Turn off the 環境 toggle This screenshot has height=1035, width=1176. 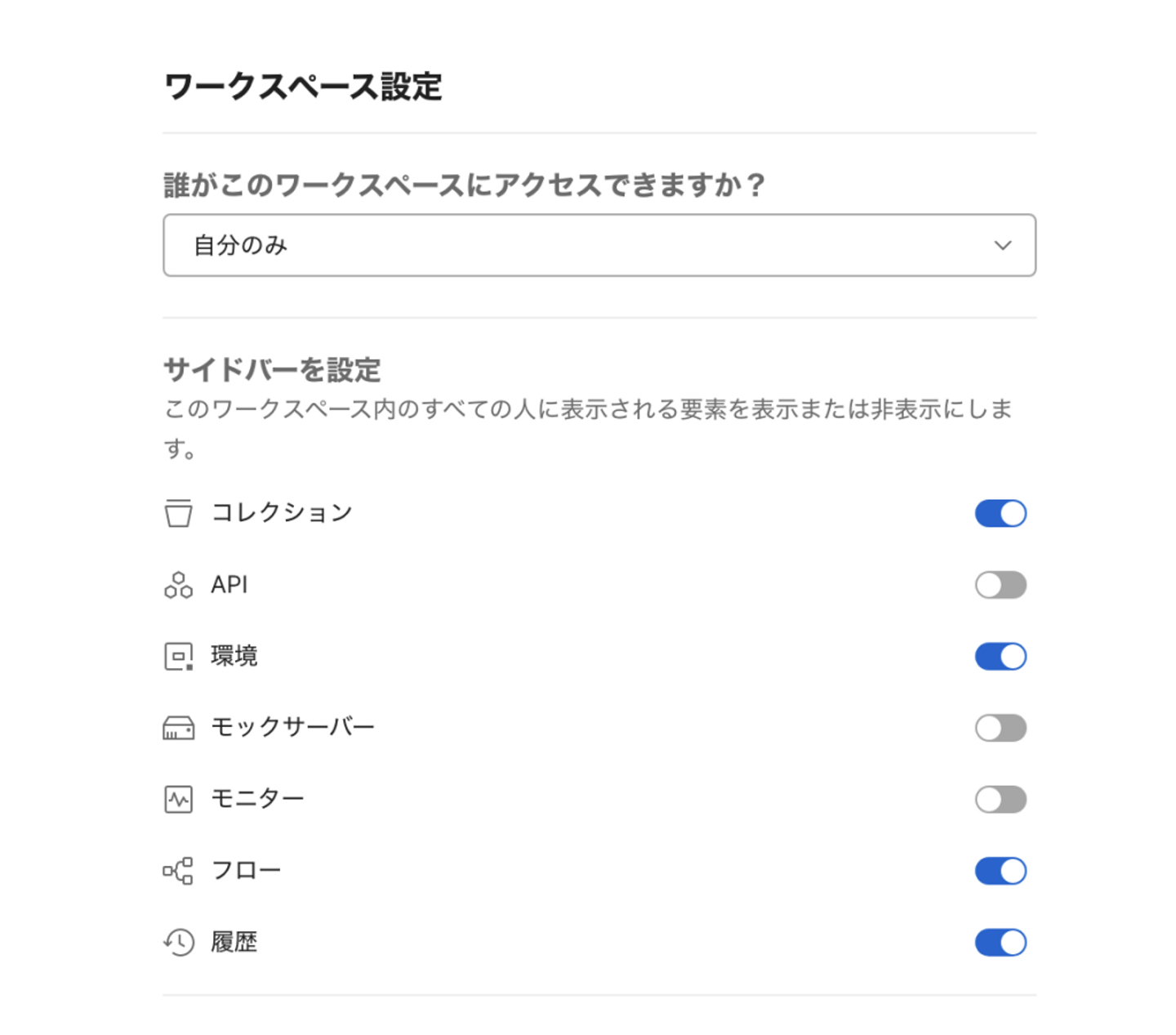[x=1000, y=656]
